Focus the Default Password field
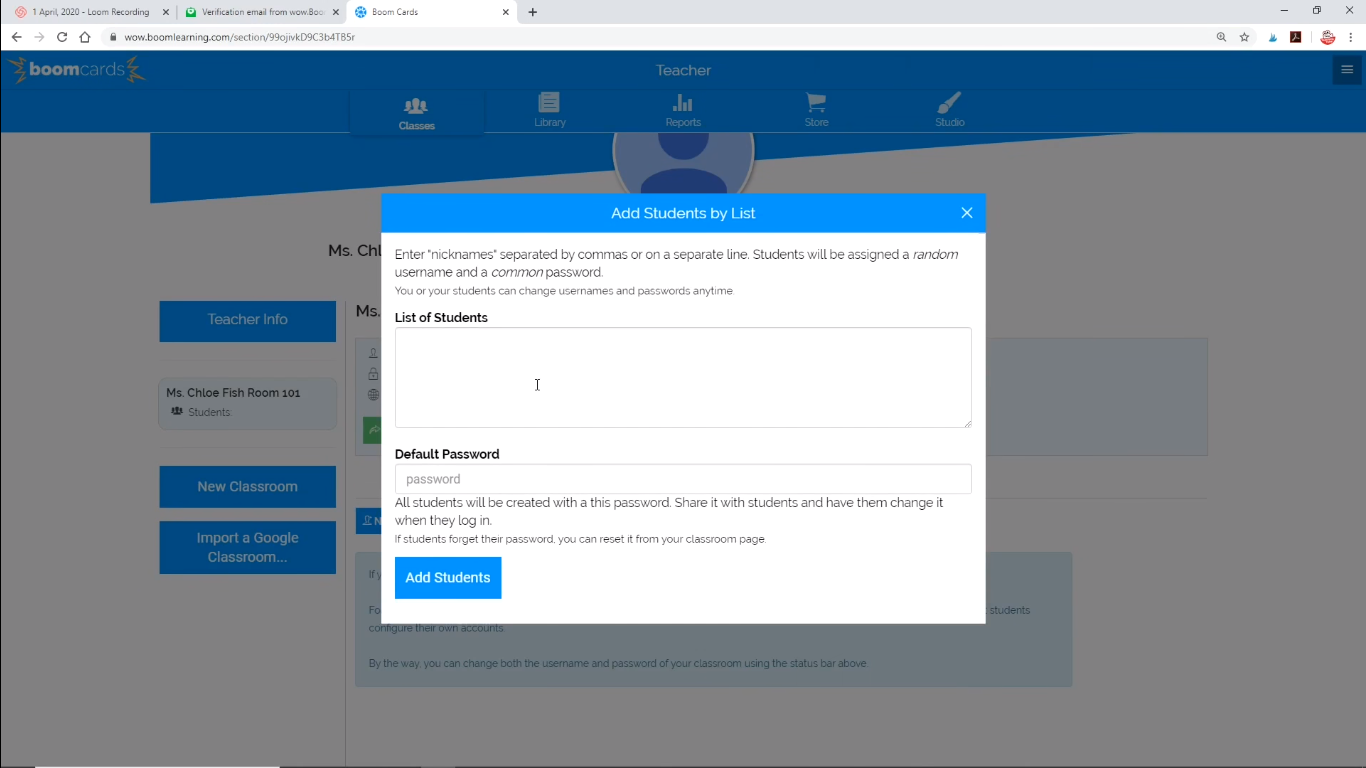This screenshot has height=768, width=1366. (x=683, y=479)
